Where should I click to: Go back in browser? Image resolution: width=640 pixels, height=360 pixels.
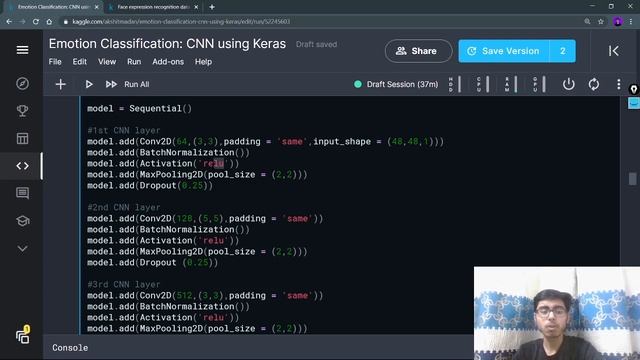pyautogui.click(x=9, y=21)
